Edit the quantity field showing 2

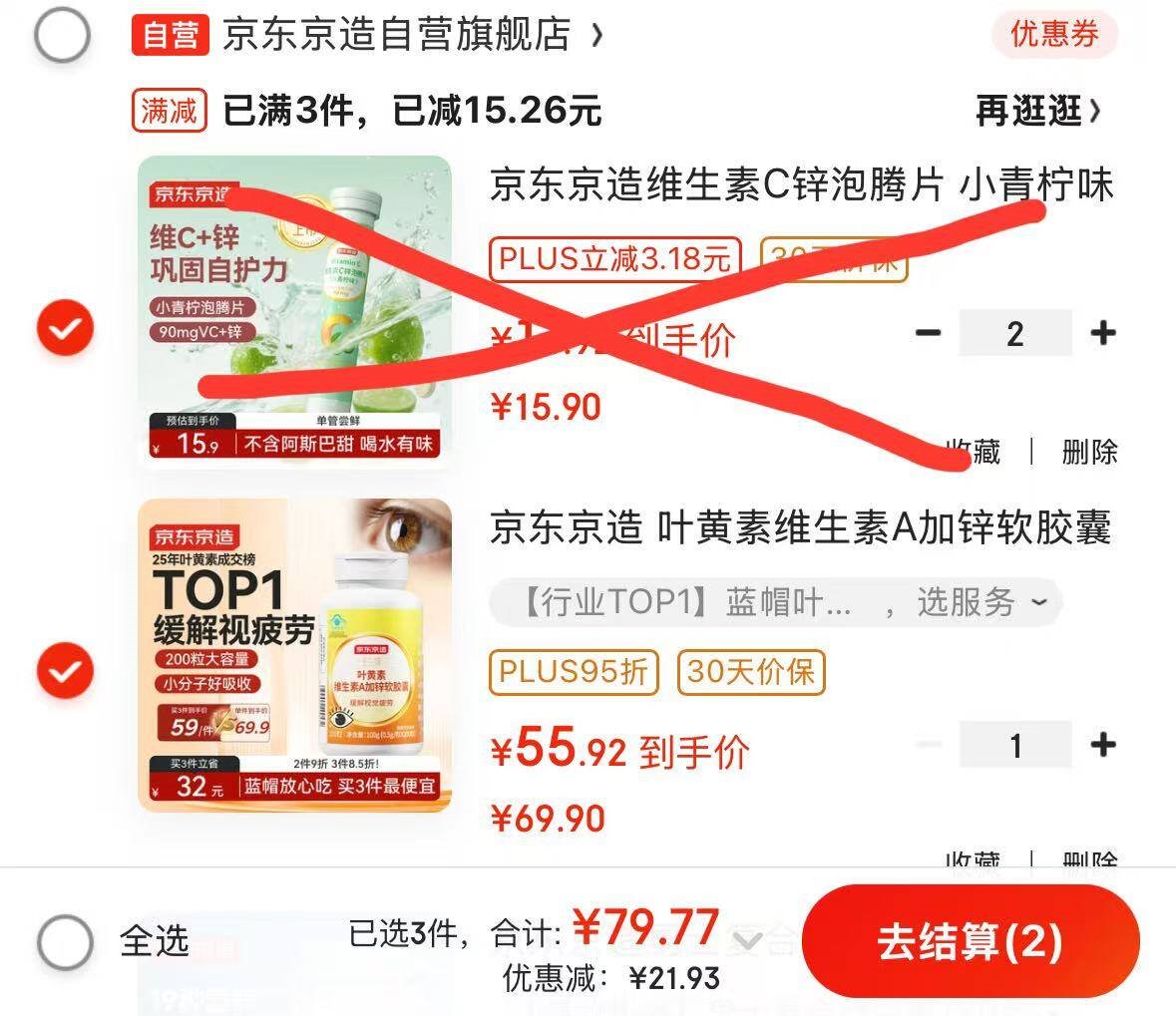1014,333
